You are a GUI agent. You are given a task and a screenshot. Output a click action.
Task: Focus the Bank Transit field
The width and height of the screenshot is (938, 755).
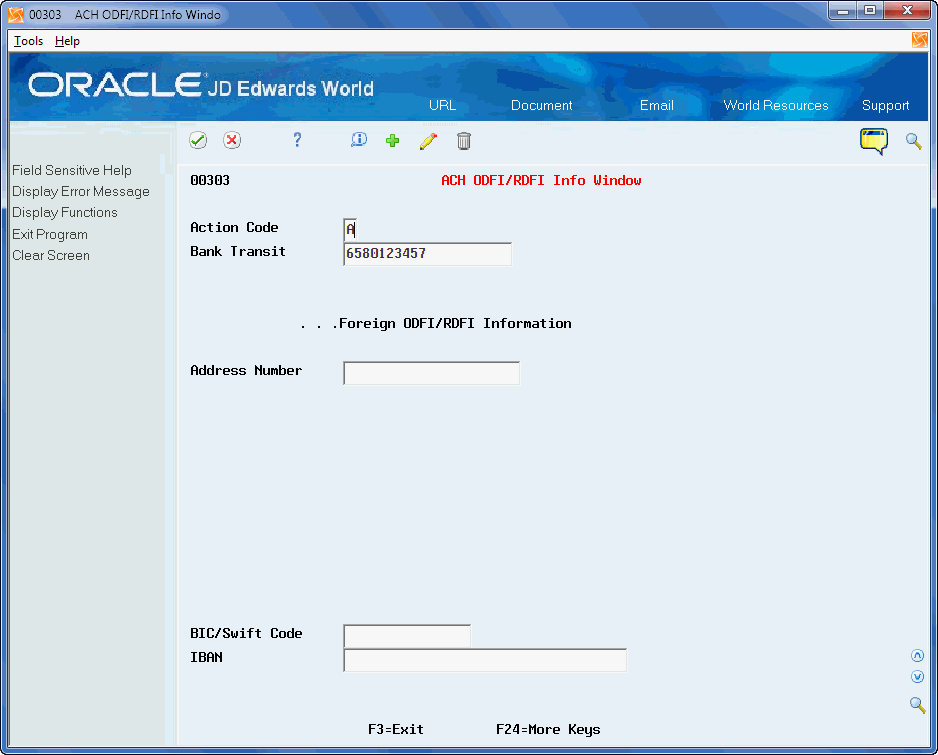coord(427,254)
